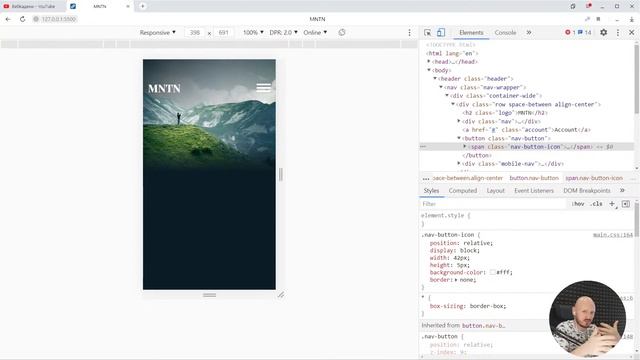640x360 pixels.
Task: Toggle the :hov element state panel
Action: [x=578, y=204]
